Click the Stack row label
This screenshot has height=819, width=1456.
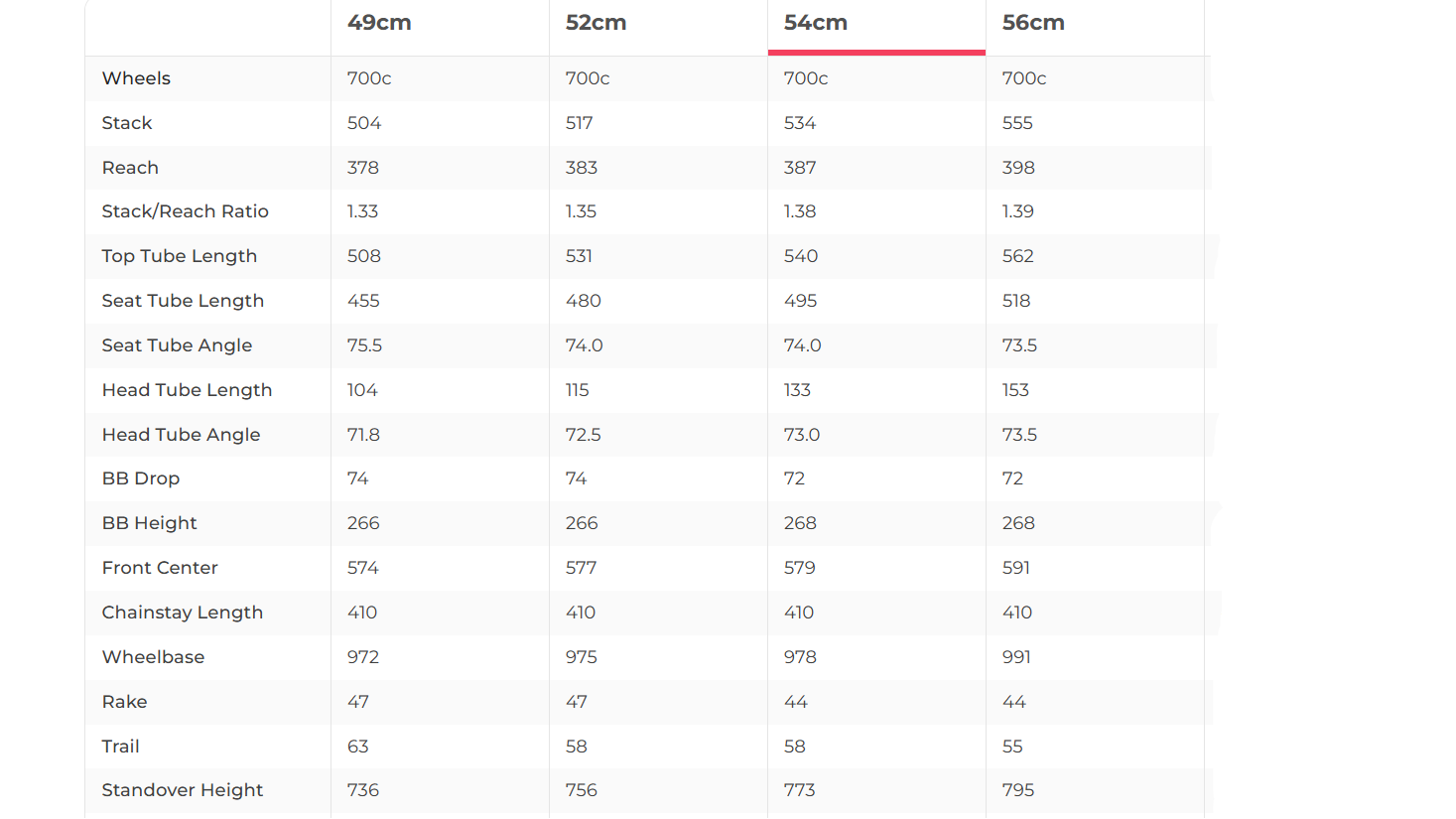click(127, 123)
